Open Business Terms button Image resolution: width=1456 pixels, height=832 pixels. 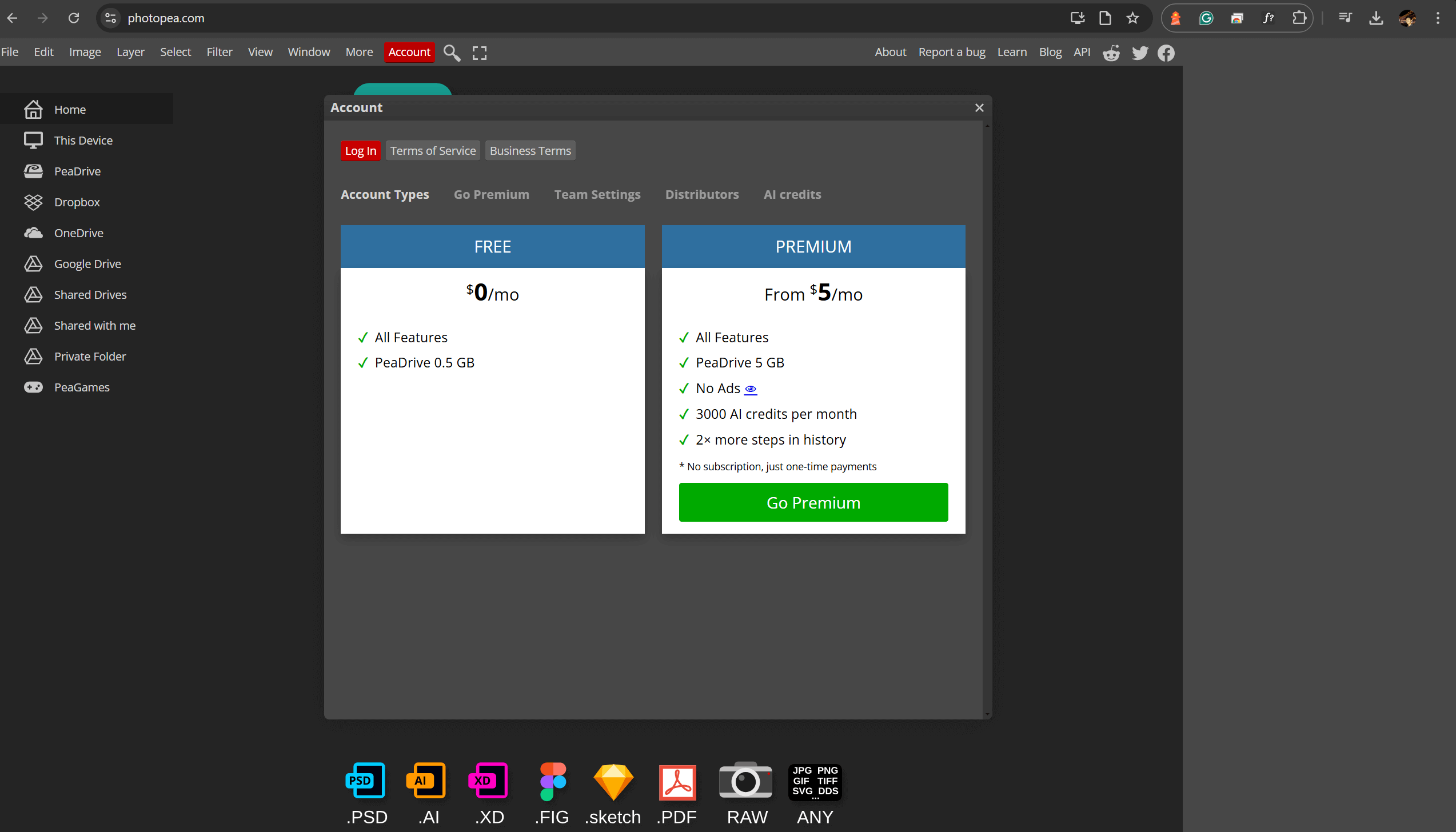tap(530, 151)
